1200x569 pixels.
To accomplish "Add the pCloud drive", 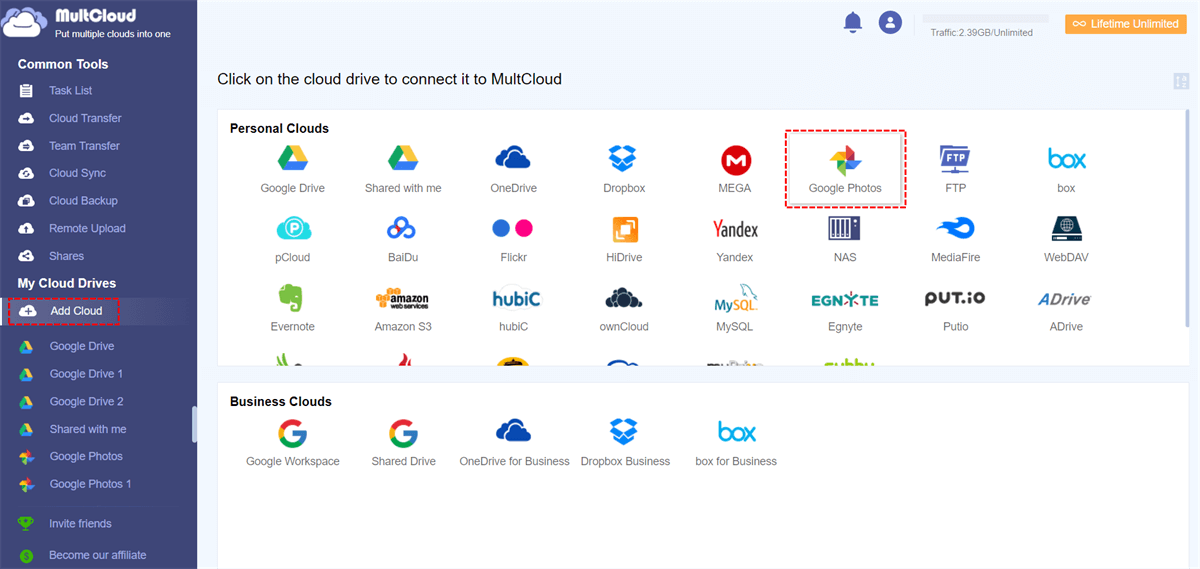I will 292,238.
